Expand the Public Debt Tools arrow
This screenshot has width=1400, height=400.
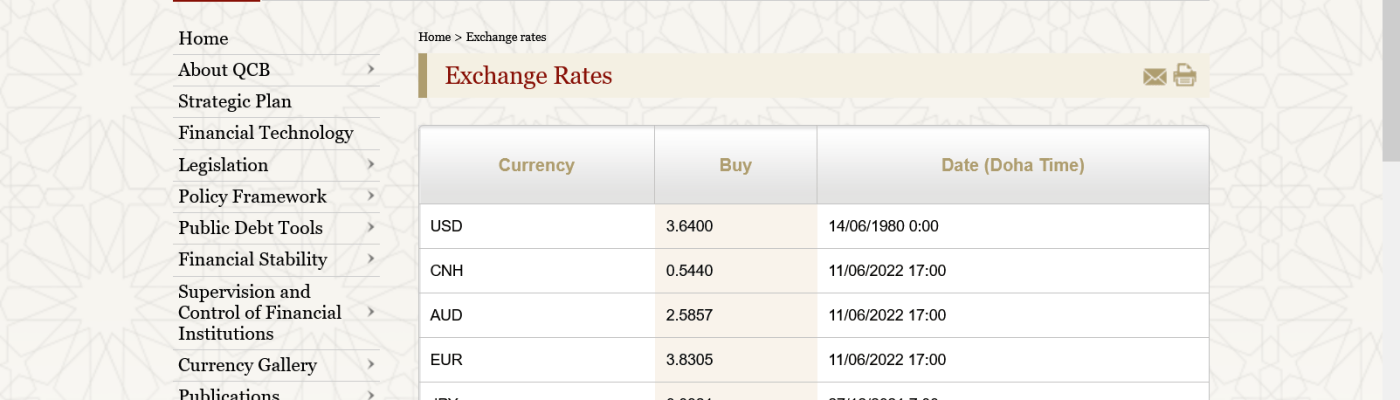371,228
